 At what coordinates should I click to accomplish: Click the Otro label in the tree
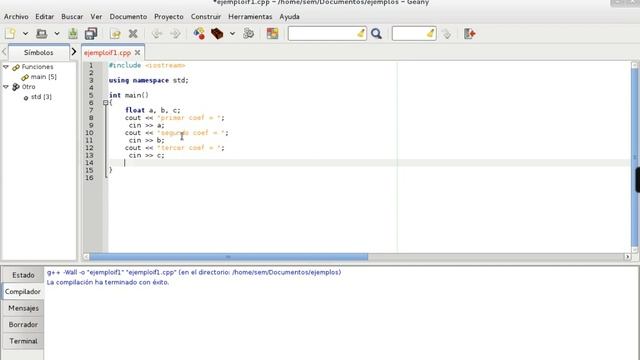(29, 87)
